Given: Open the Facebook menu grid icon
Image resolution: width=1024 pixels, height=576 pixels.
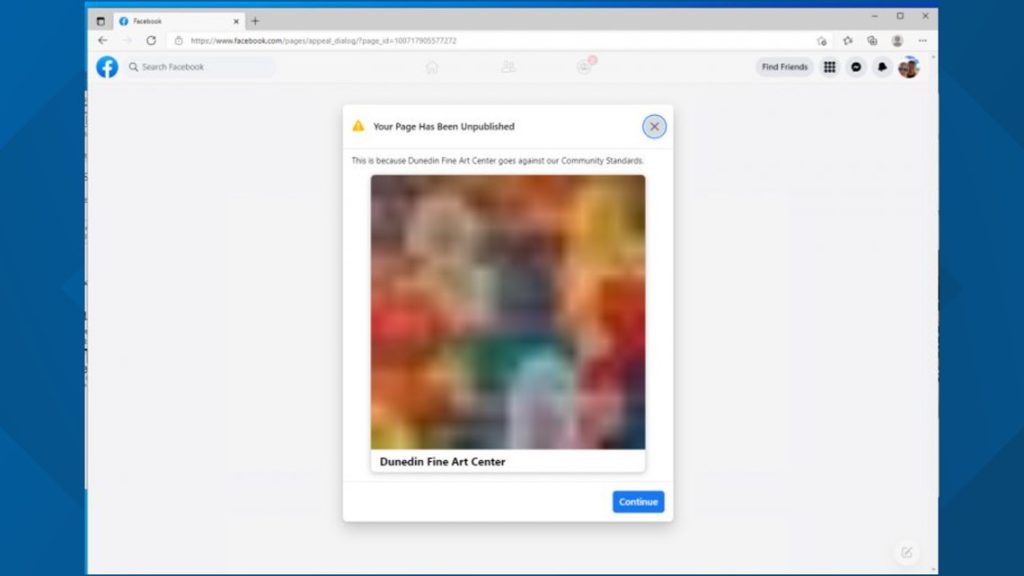Looking at the screenshot, I should pos(829,67).
